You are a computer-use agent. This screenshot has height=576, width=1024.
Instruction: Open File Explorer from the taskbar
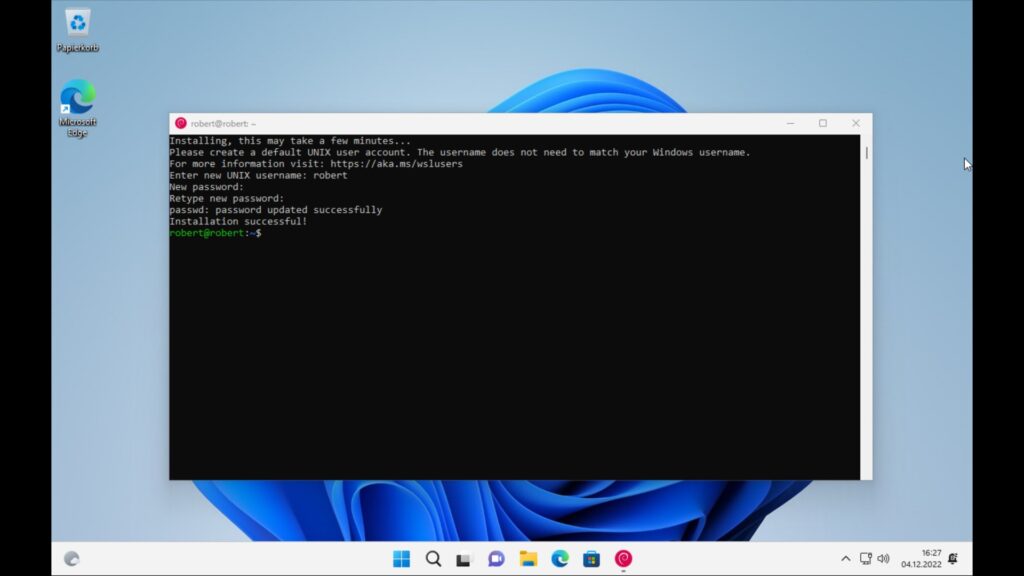[528, 559]
